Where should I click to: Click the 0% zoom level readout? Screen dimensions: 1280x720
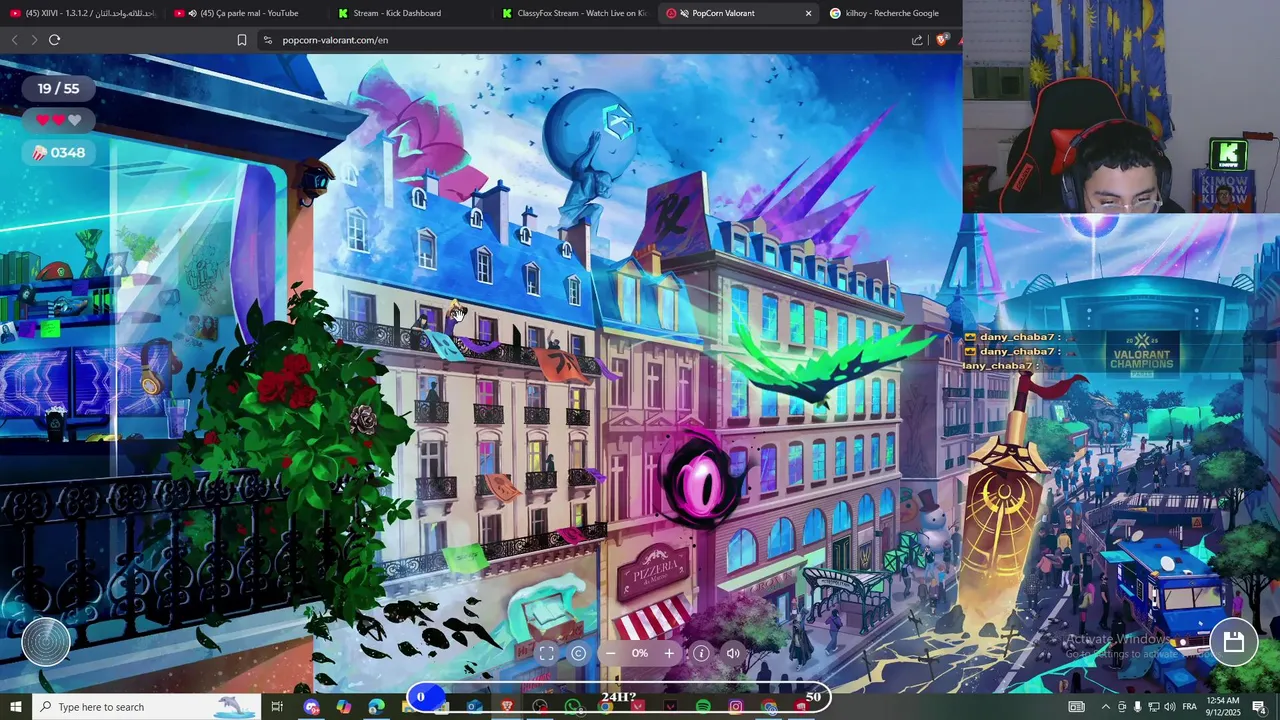tap(640, 653)
